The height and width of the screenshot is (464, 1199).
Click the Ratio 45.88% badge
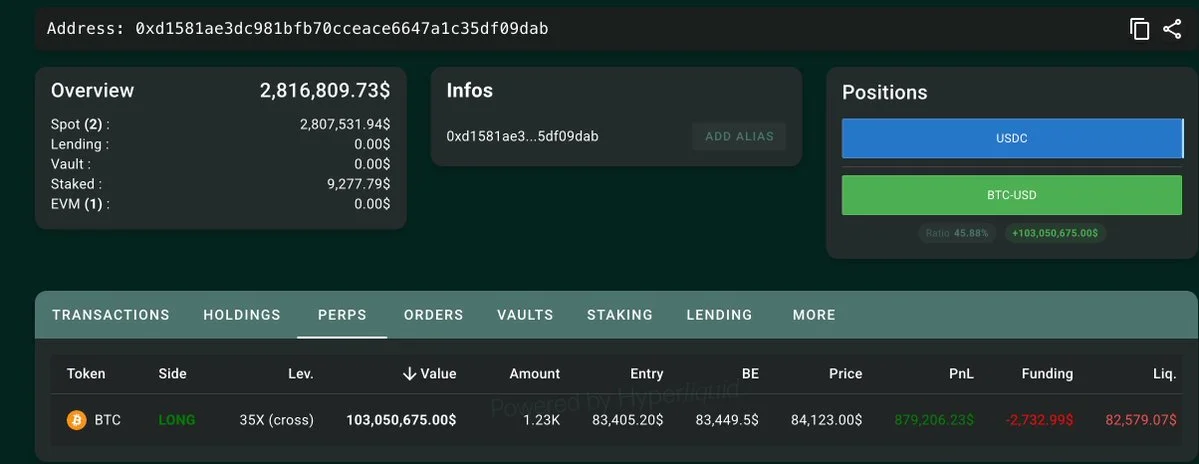[x=957, y=233]
